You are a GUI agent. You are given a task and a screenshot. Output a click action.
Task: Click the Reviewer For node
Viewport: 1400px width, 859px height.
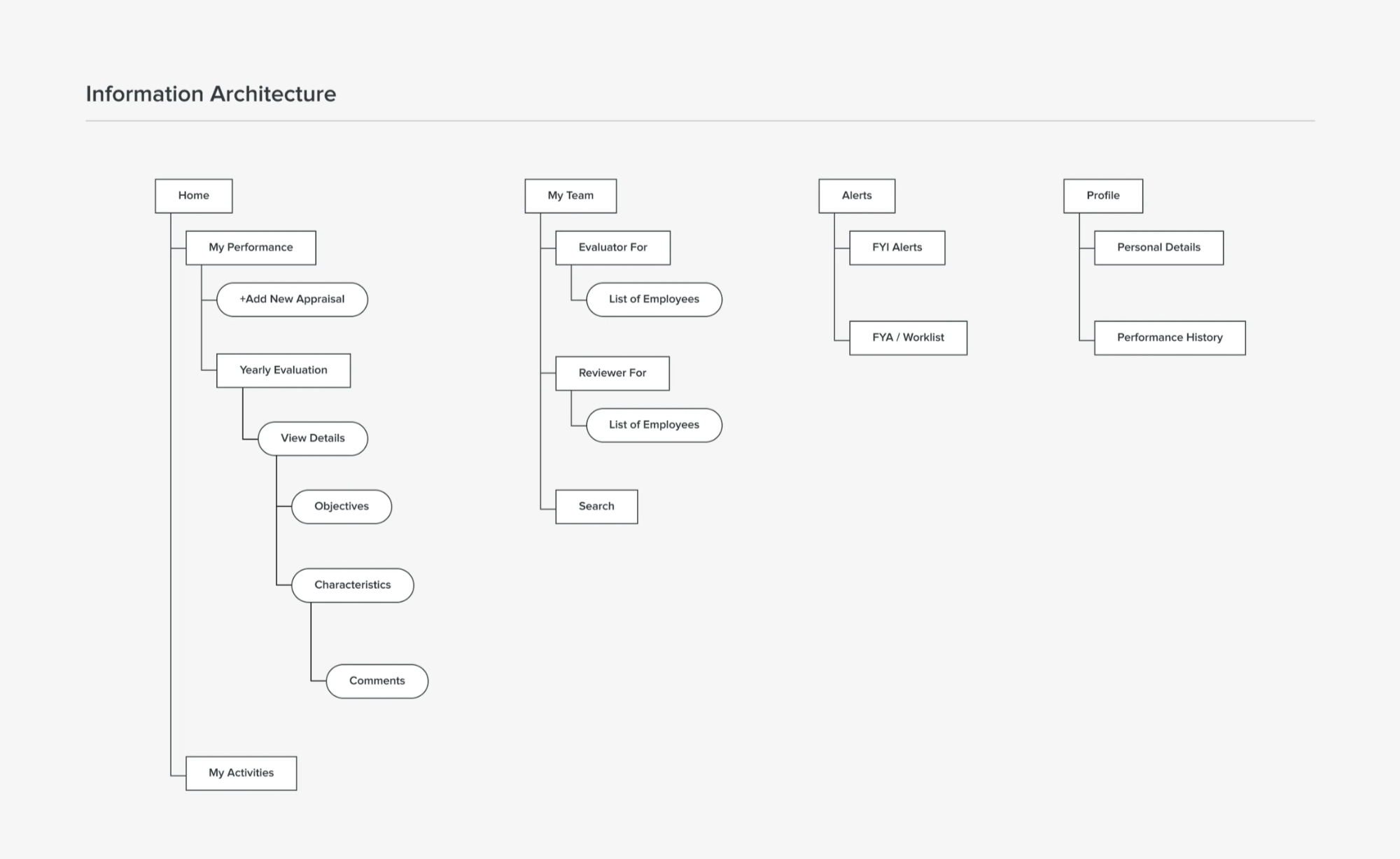[x=612, y=373]
